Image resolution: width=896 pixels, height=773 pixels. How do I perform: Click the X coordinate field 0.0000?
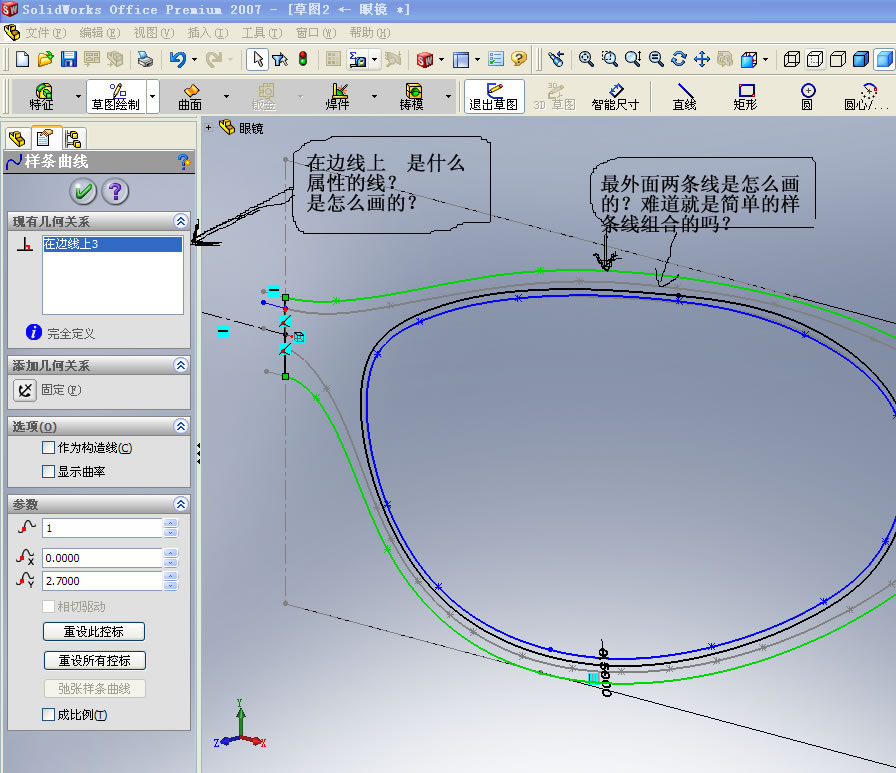click(102, 558)
